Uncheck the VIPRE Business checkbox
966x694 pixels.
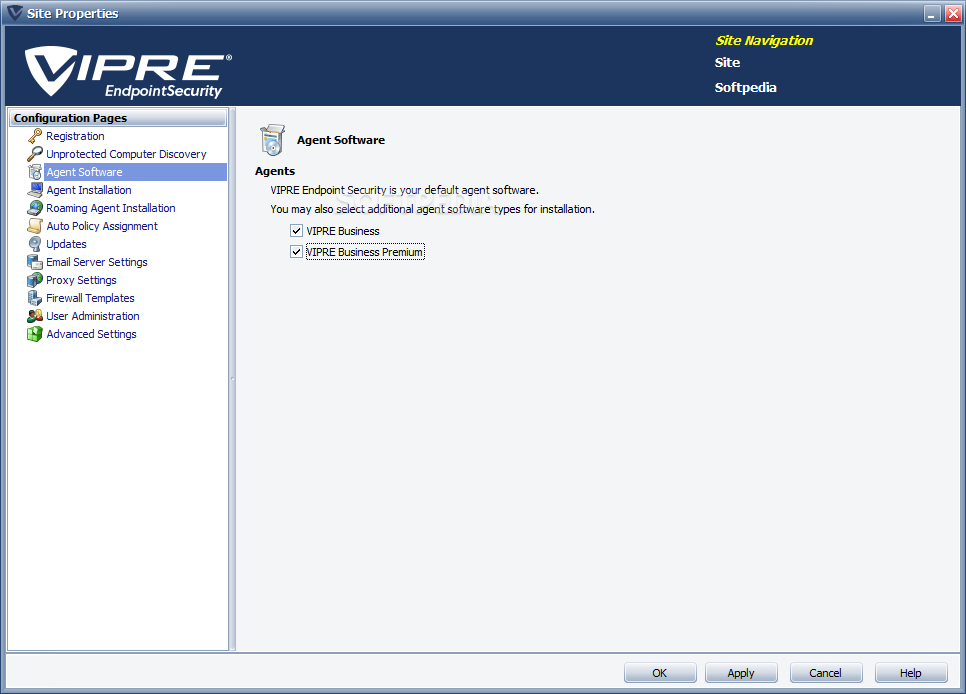(296, 231)
